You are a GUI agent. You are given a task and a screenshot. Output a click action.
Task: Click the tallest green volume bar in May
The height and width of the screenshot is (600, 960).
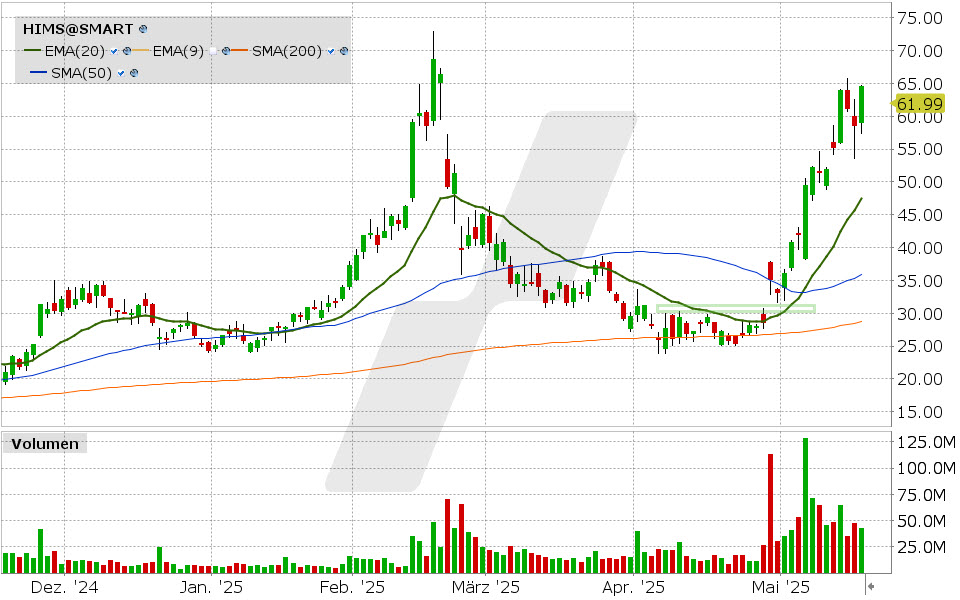tap(806, 506)
